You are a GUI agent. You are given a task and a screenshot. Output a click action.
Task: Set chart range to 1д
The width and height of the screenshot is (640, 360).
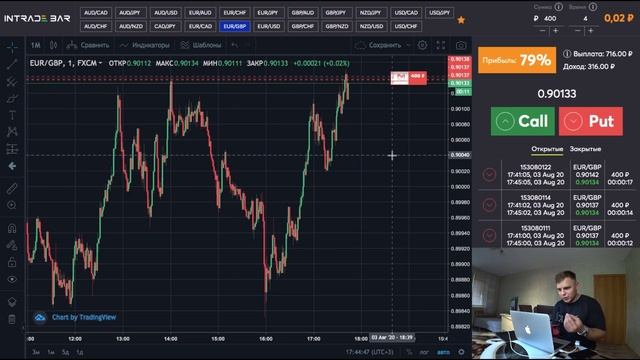[80, 352]
